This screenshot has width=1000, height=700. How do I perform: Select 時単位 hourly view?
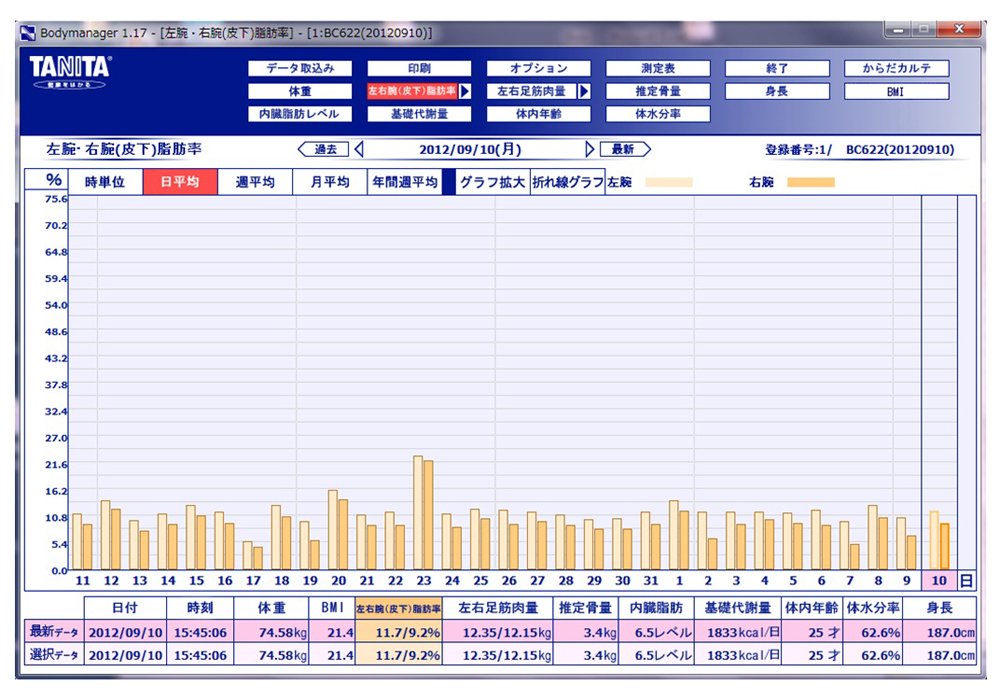click(x=105, y=183)
